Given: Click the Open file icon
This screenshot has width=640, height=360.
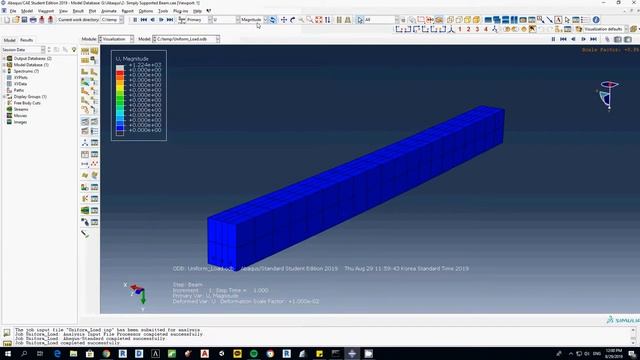Looking at the screenshot, I should [x=16, y=20].
